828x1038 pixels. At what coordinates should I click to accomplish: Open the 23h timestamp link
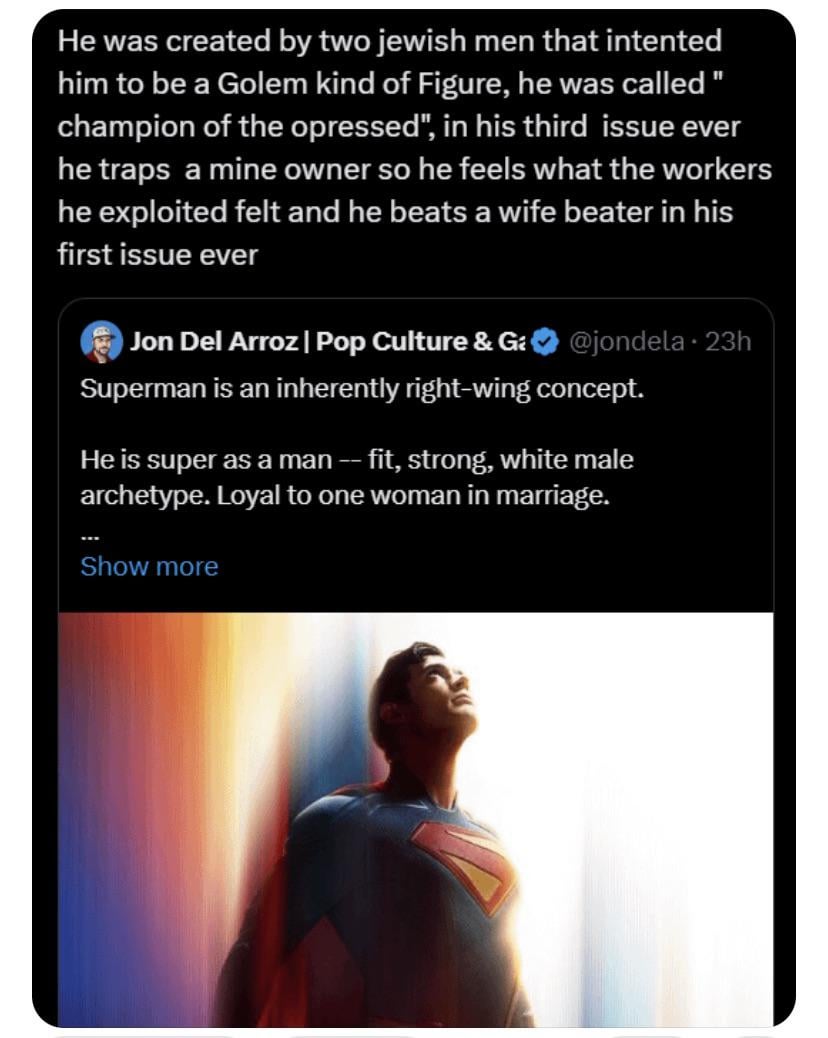coord(728,343)
